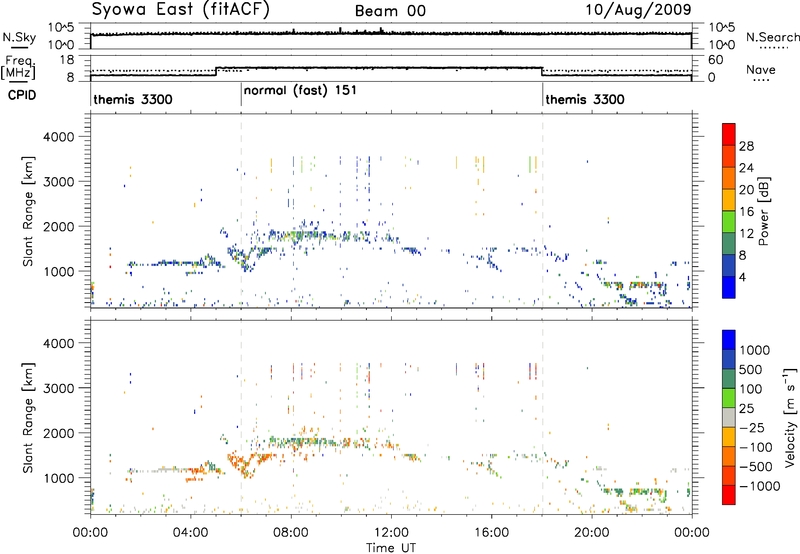This screenshot has width=800, height=554.
Task: Click the 18 tick on frequency axis
Action: pos(67,60)
